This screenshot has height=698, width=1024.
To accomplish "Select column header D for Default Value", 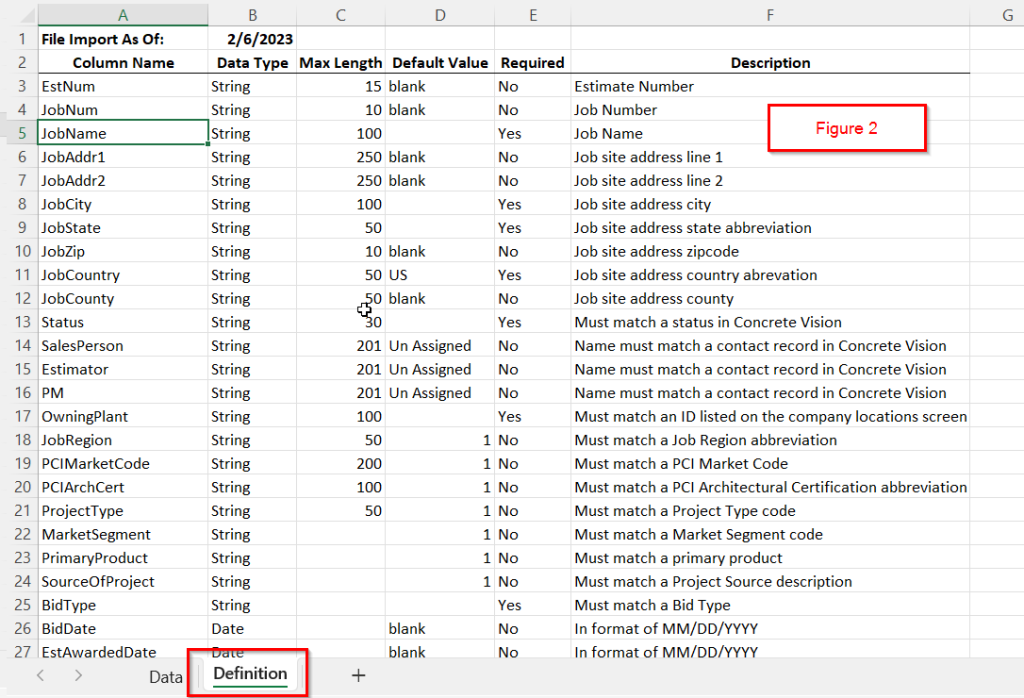I will coord(440,14).
